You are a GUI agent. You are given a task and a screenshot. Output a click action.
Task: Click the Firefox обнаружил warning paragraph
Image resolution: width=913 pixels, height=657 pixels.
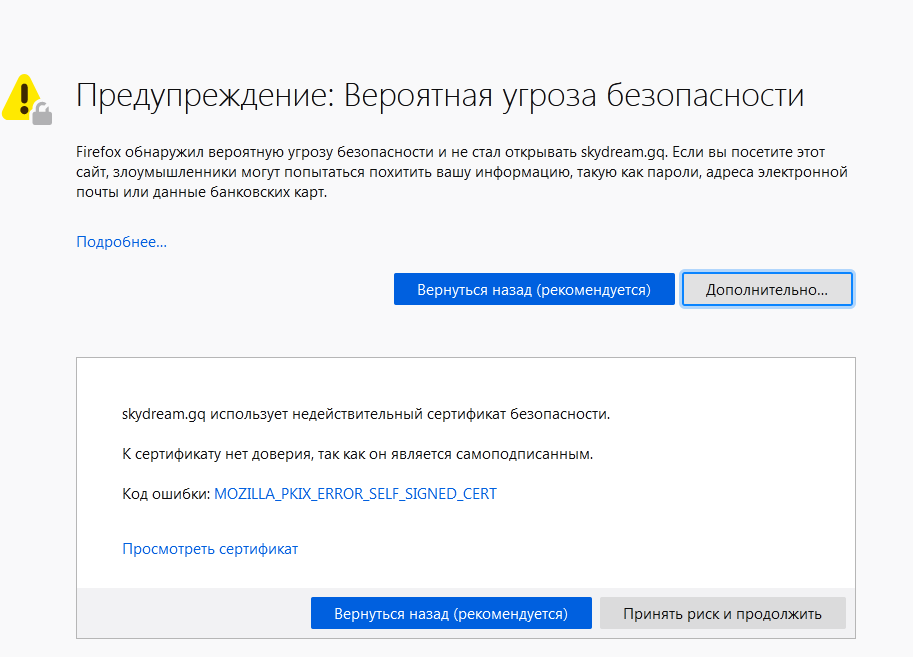point(460,172)
